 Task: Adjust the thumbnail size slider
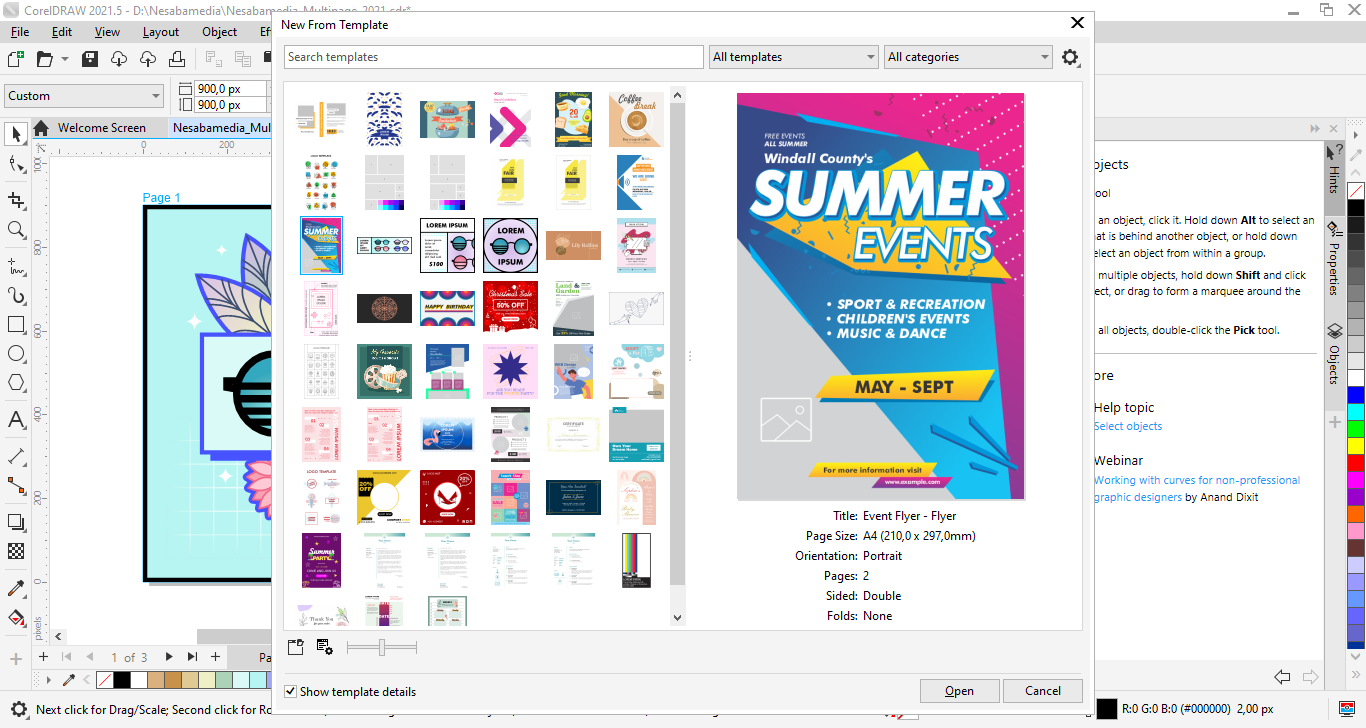[382, 648]
